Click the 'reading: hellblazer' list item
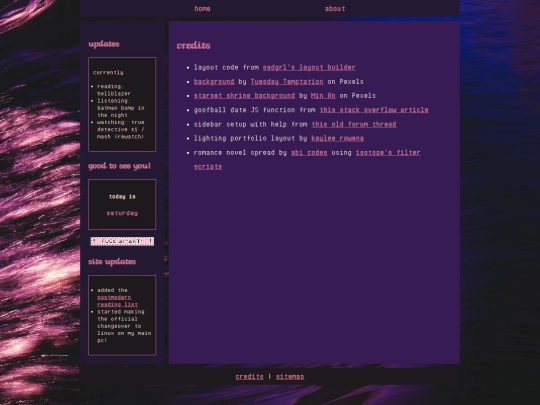This screenshot has width=540, height=405. click(114, 90)
